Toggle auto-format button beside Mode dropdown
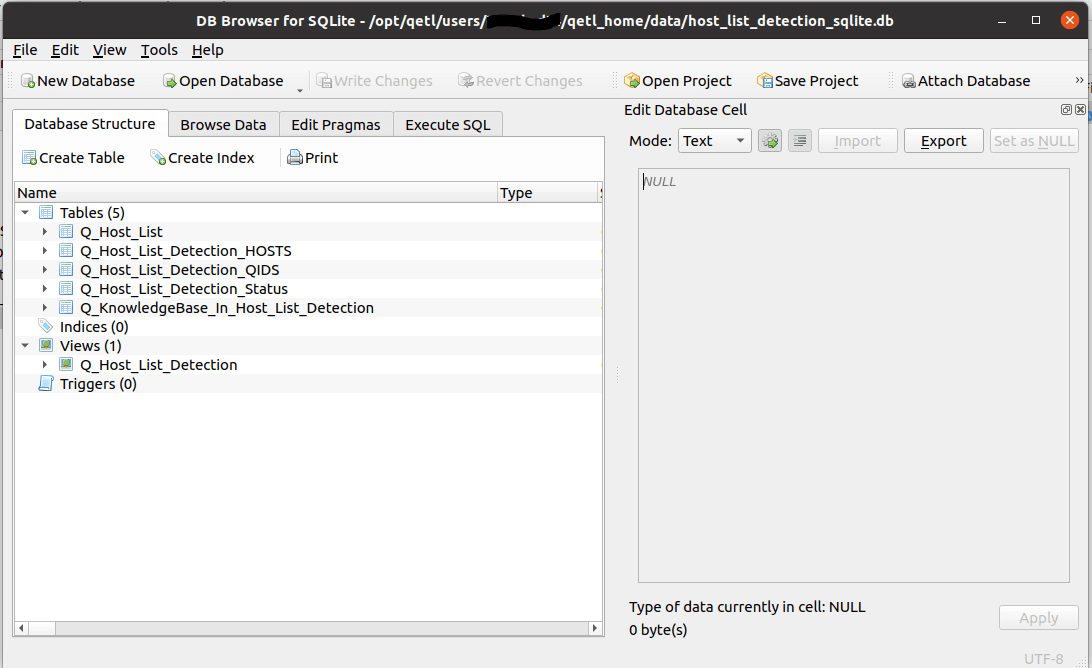Viewport: 1092px width, 668px height. point(770,141)
